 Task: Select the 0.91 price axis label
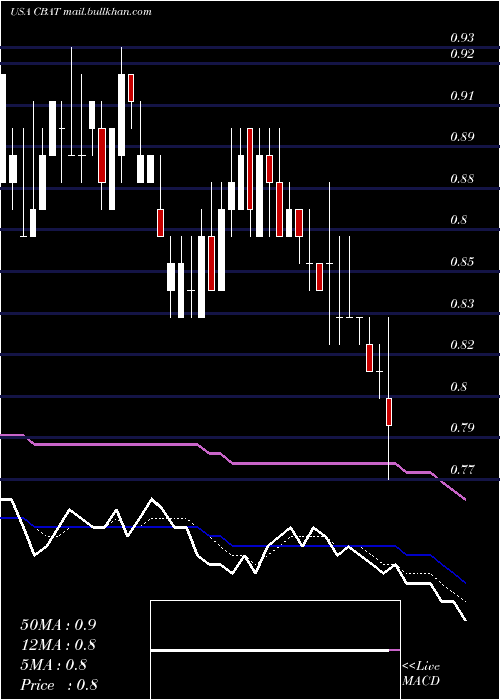[x=462, y=96]
